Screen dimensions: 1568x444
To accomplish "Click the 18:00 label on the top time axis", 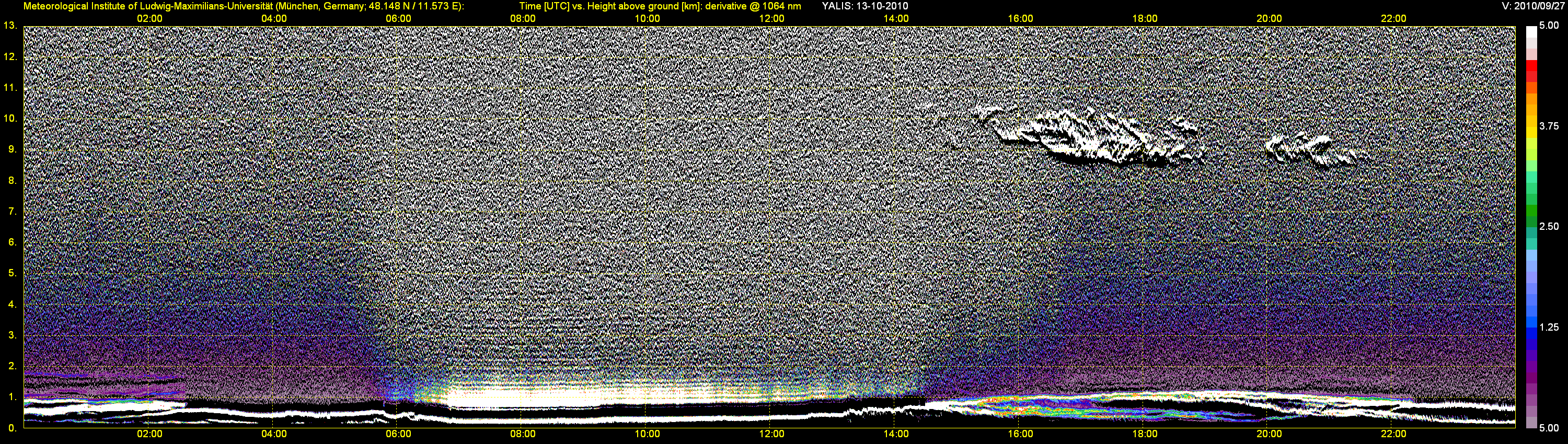I will click(x=1144, y=18).
